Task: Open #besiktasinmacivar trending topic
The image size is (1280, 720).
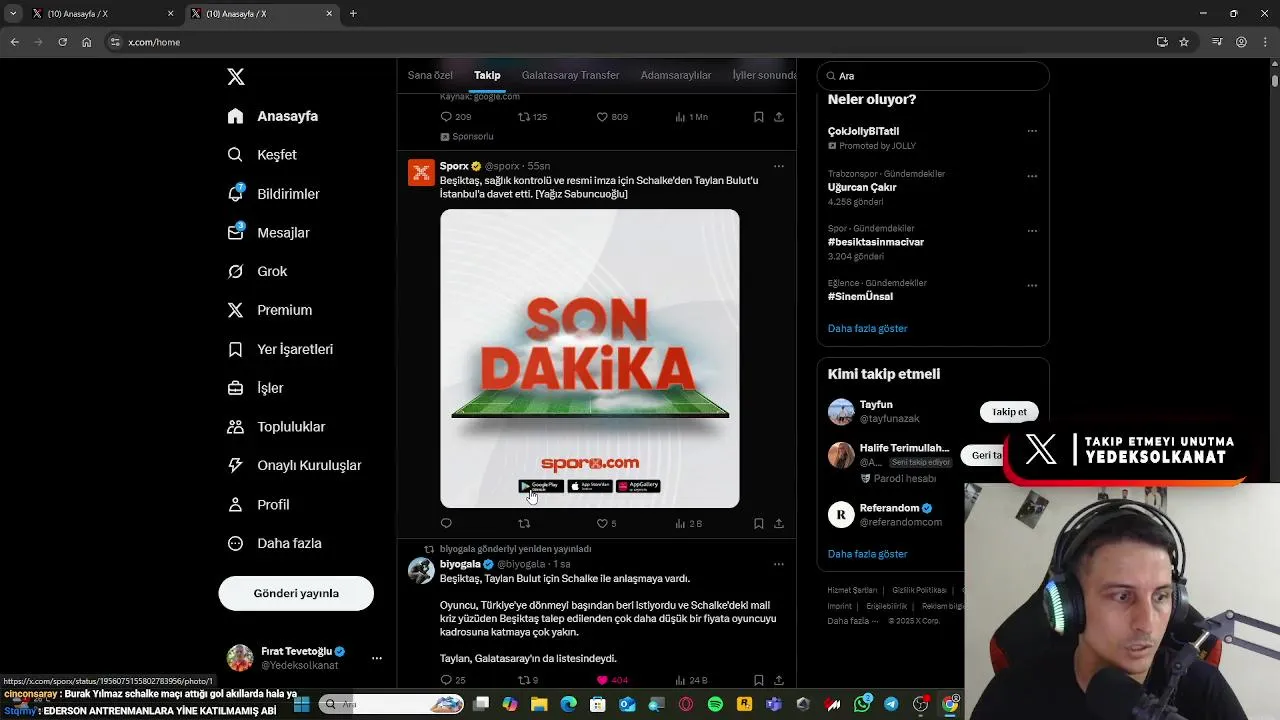Action: coord(876,242)
